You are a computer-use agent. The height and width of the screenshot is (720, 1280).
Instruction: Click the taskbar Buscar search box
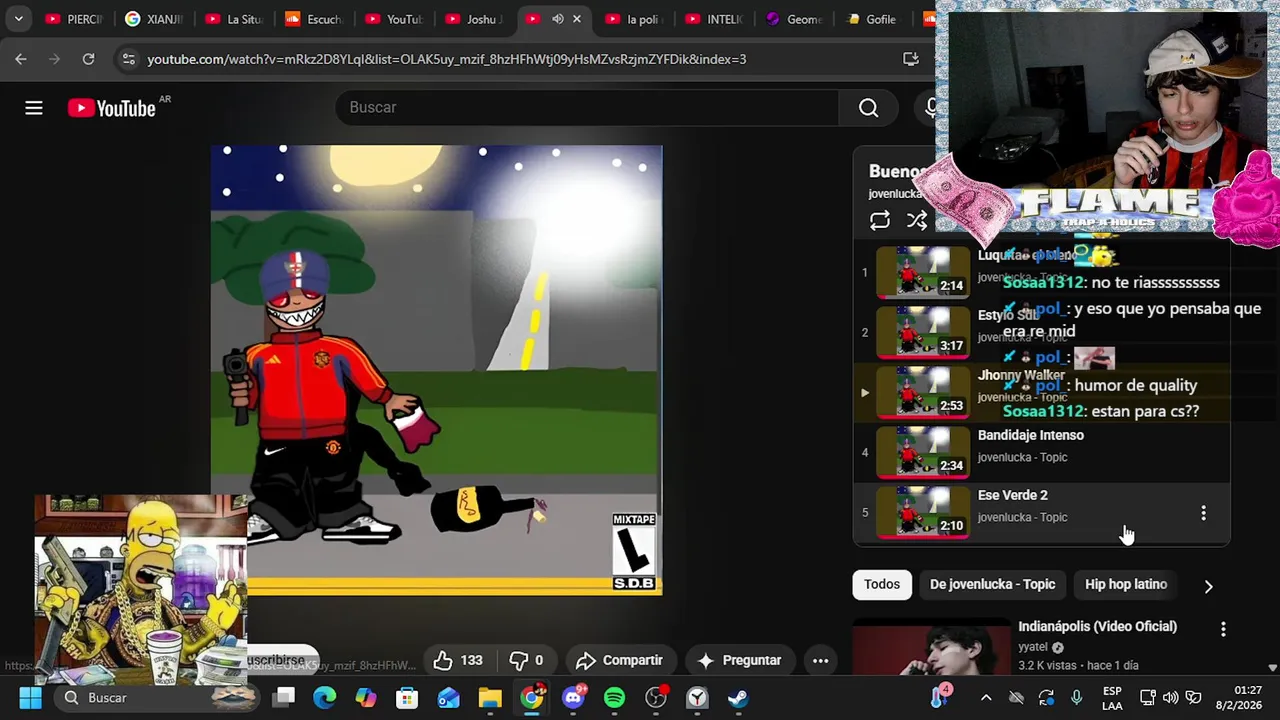click(155, 698)
